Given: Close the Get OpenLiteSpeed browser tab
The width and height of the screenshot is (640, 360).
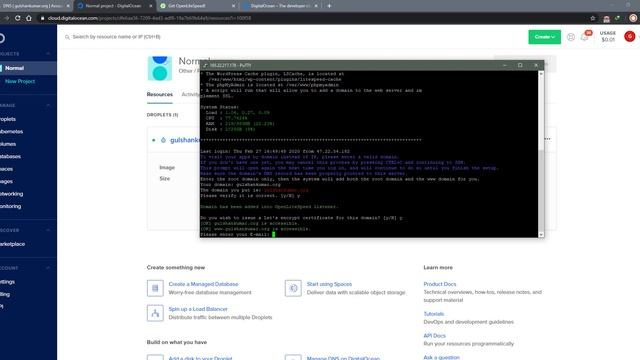Looking at the screenshot, I should pos(233,6).
